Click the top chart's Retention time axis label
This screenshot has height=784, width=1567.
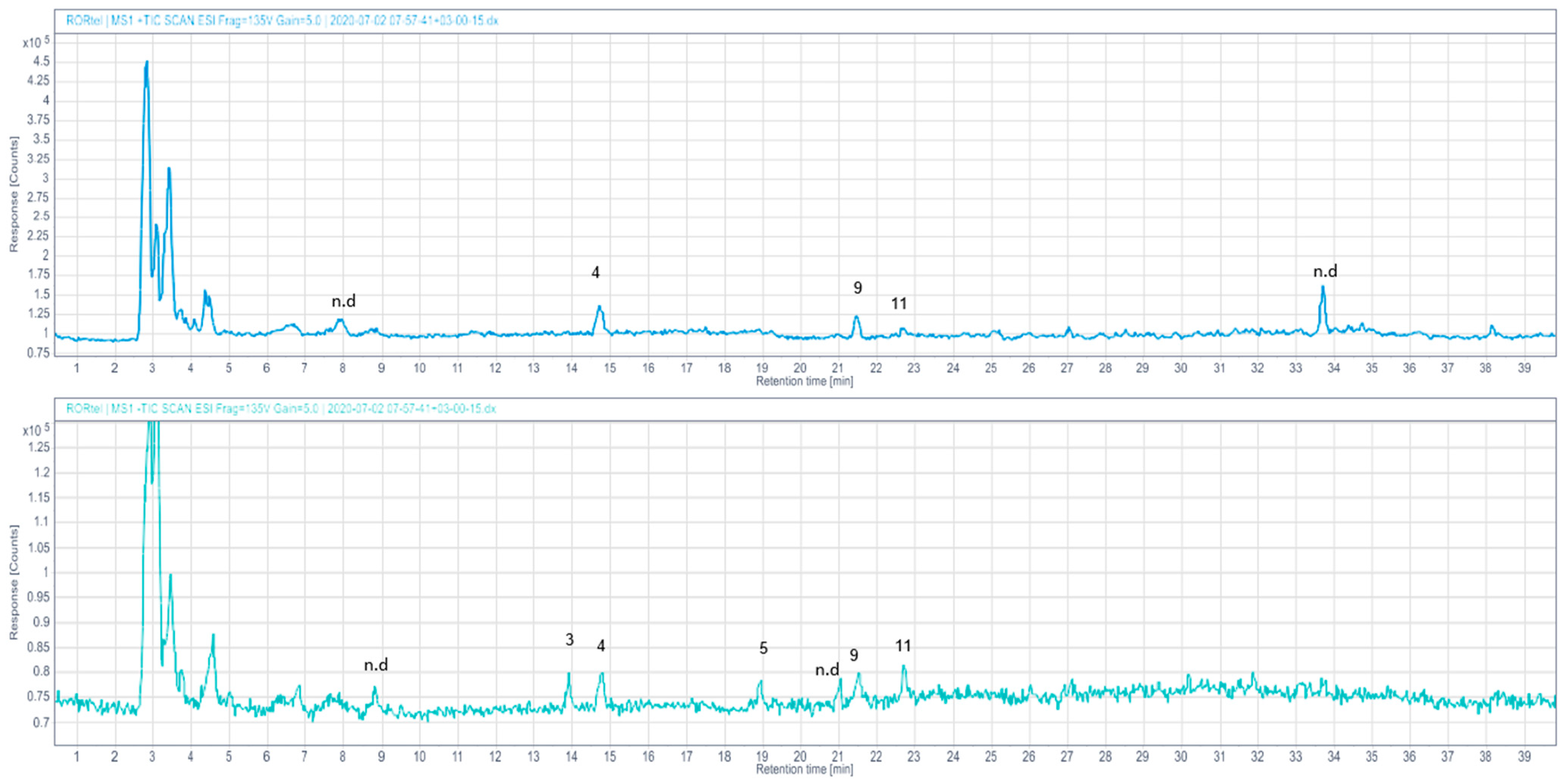coord(804,382)
